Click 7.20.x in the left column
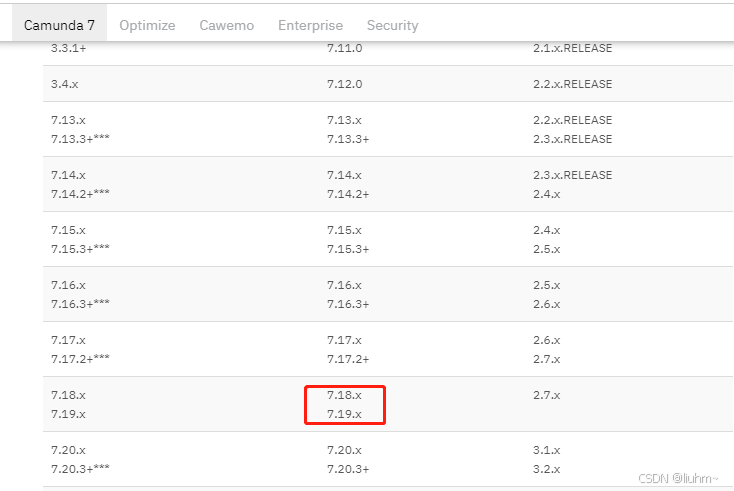The width and height of the screenshot is (734, 491). 68,450
